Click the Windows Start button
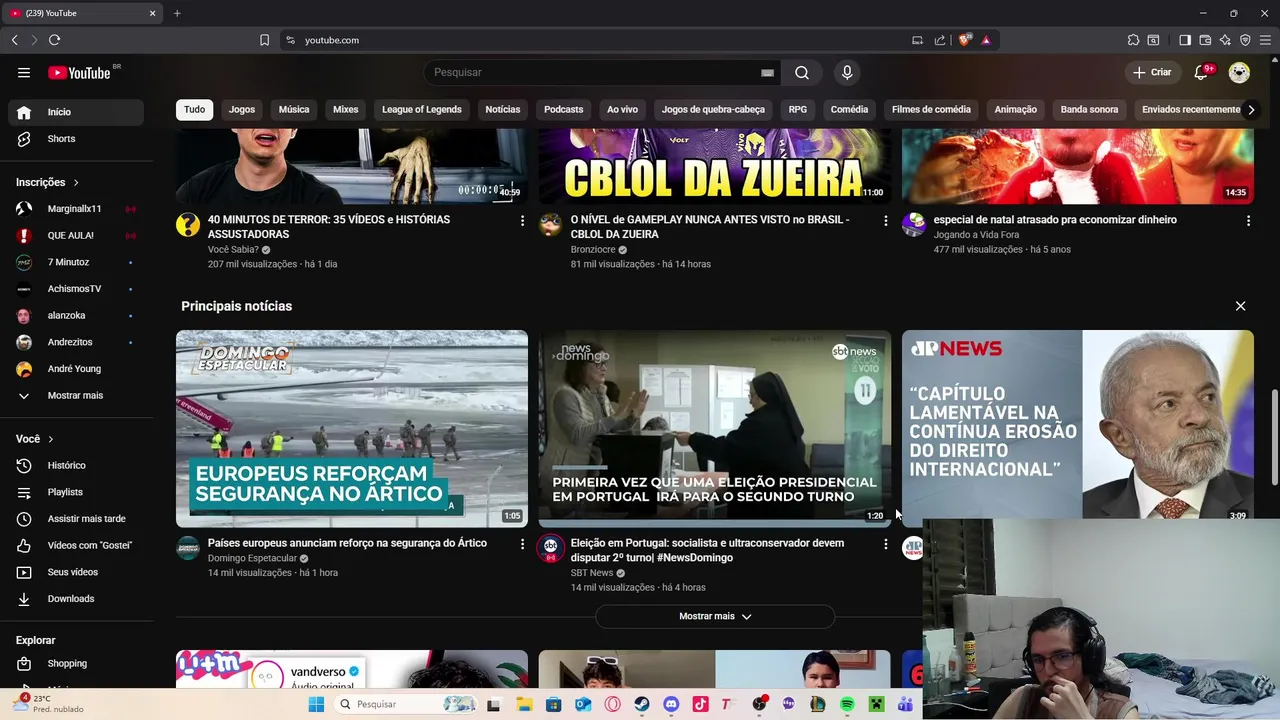1280x720 pixels. [316, 704]
